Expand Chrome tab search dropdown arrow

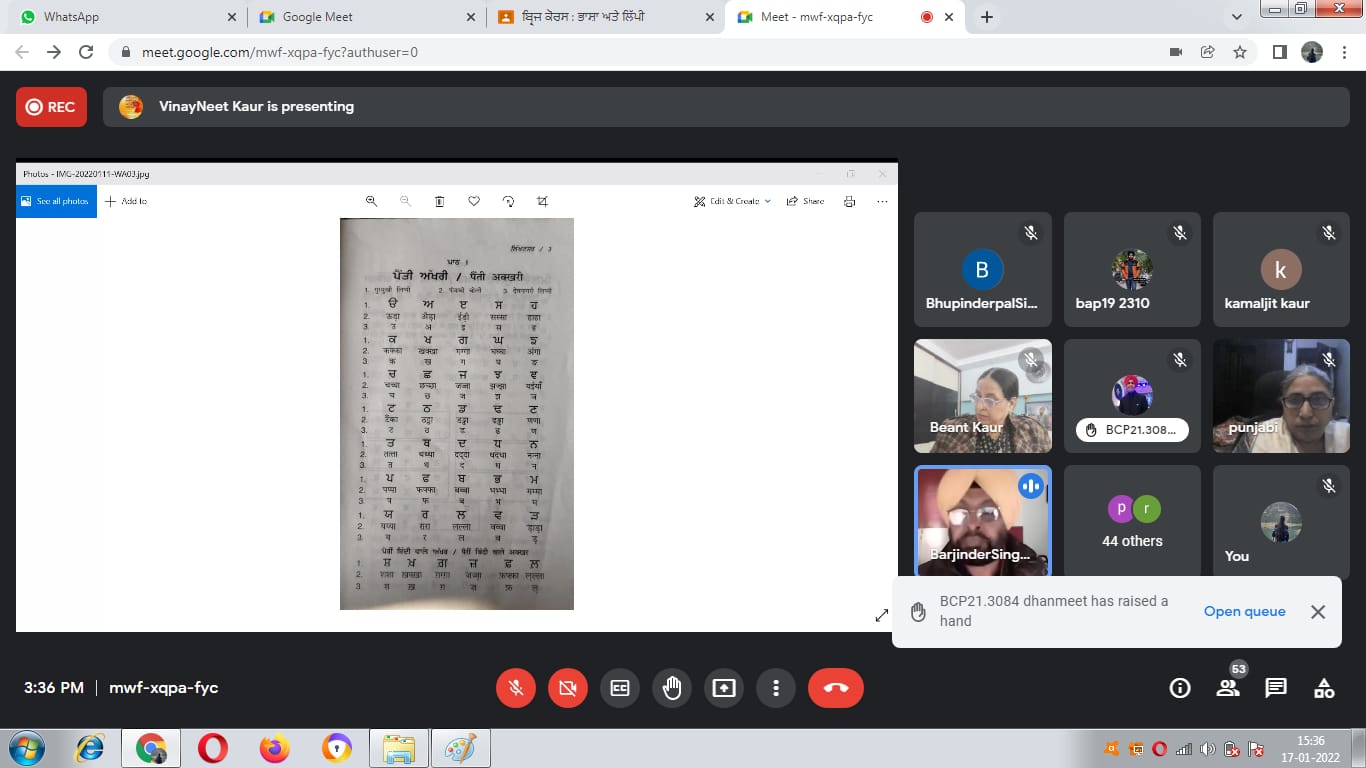[1237, 17]
